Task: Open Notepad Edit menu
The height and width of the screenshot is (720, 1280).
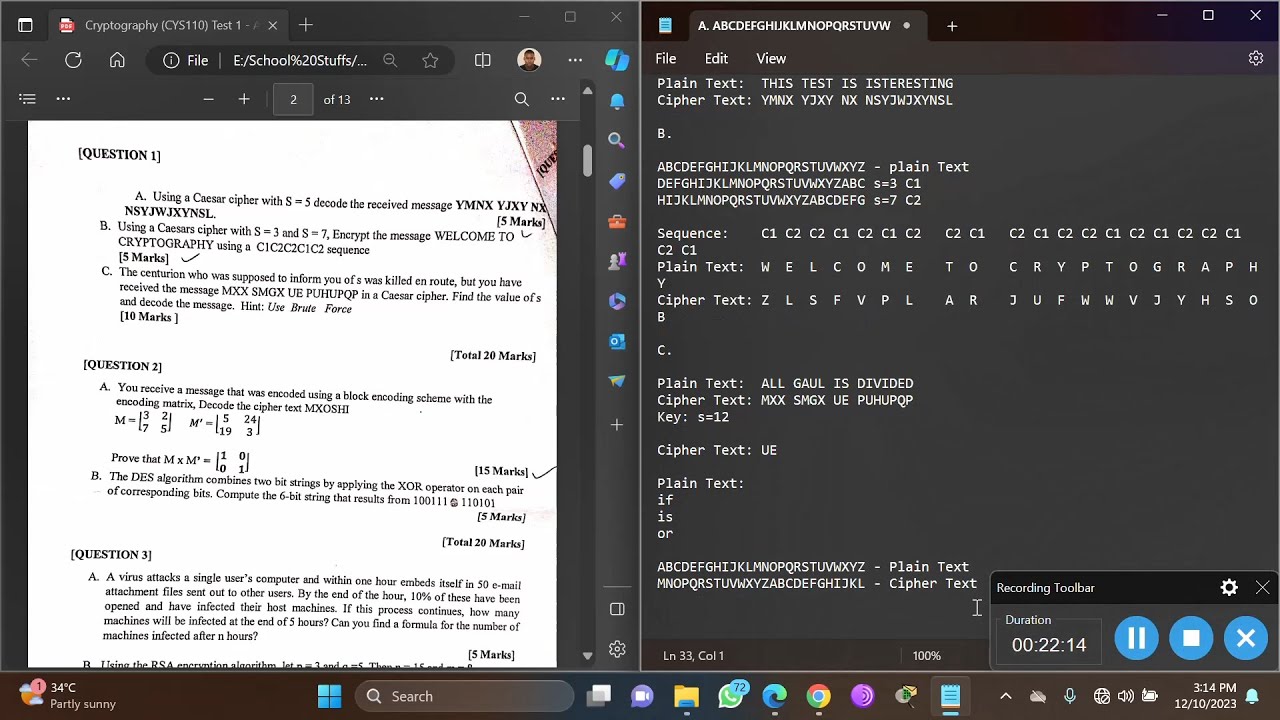Action: click(x=716, y=58)
